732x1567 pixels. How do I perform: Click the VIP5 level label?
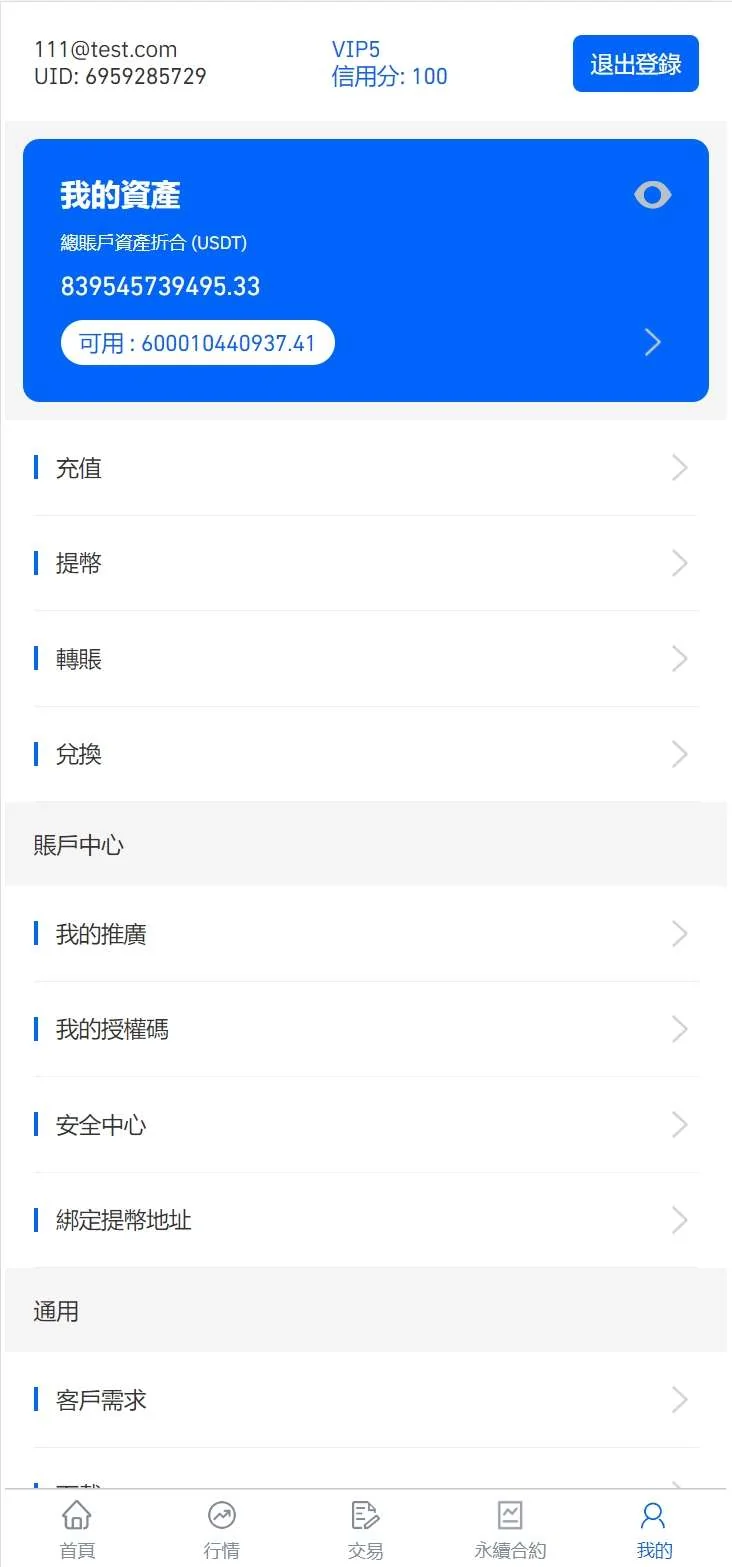(356, 49)
